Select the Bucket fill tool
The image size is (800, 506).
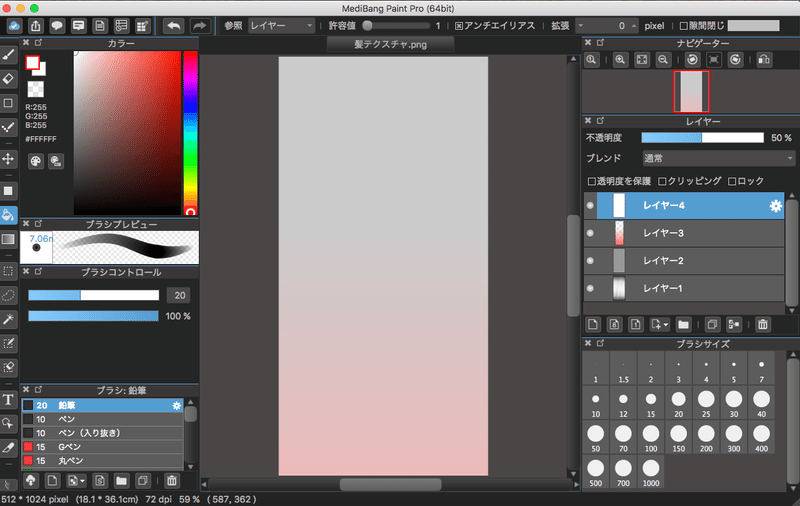tap(8, 215)
